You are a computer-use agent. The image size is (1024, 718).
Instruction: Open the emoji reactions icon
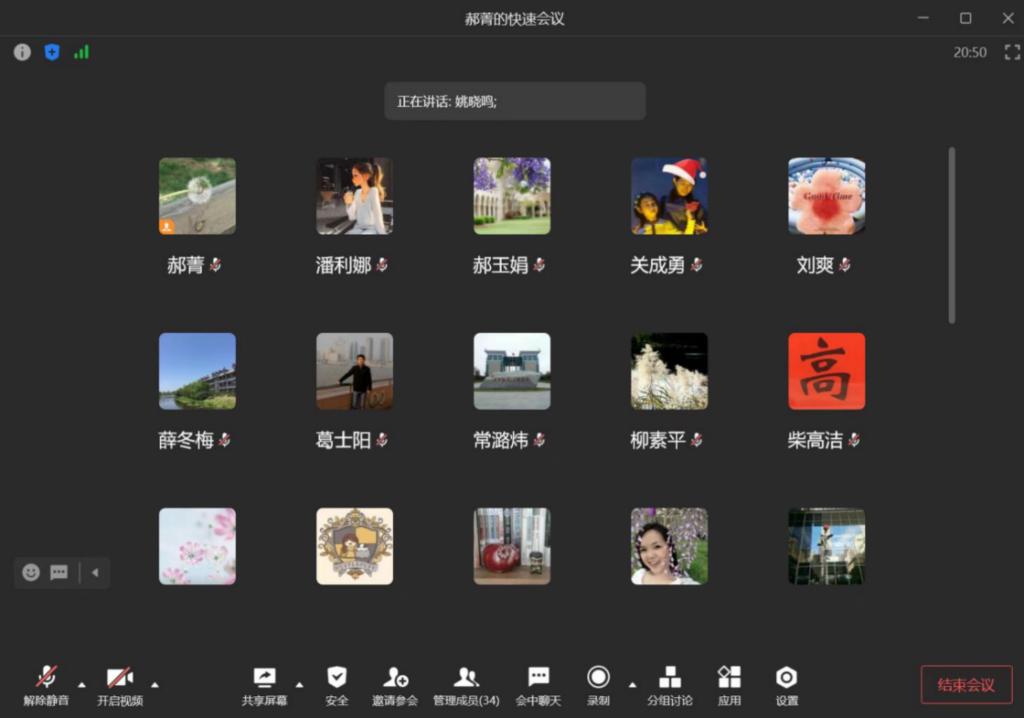pyautogui.click(x=31, y=572)
